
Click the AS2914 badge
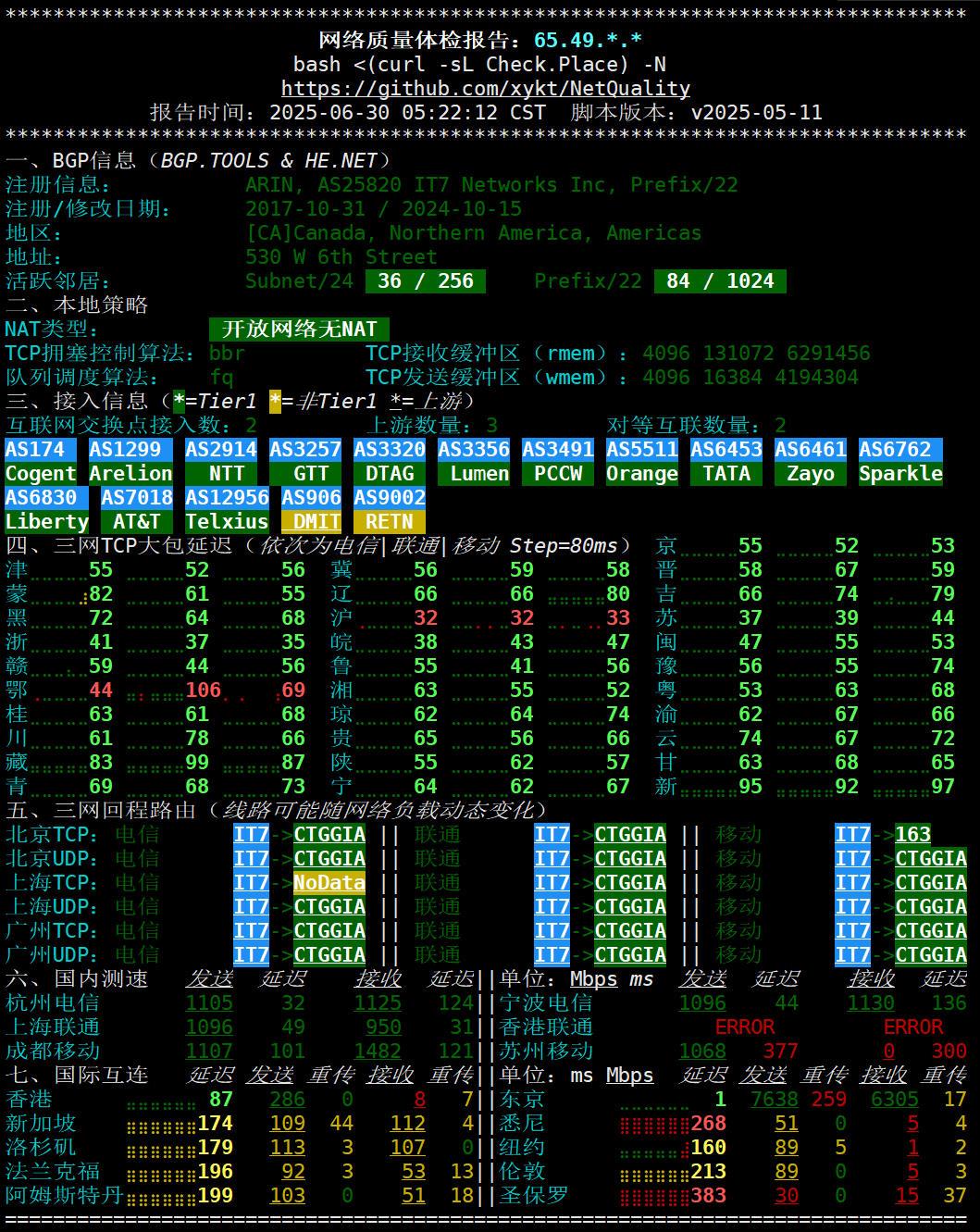221,450
